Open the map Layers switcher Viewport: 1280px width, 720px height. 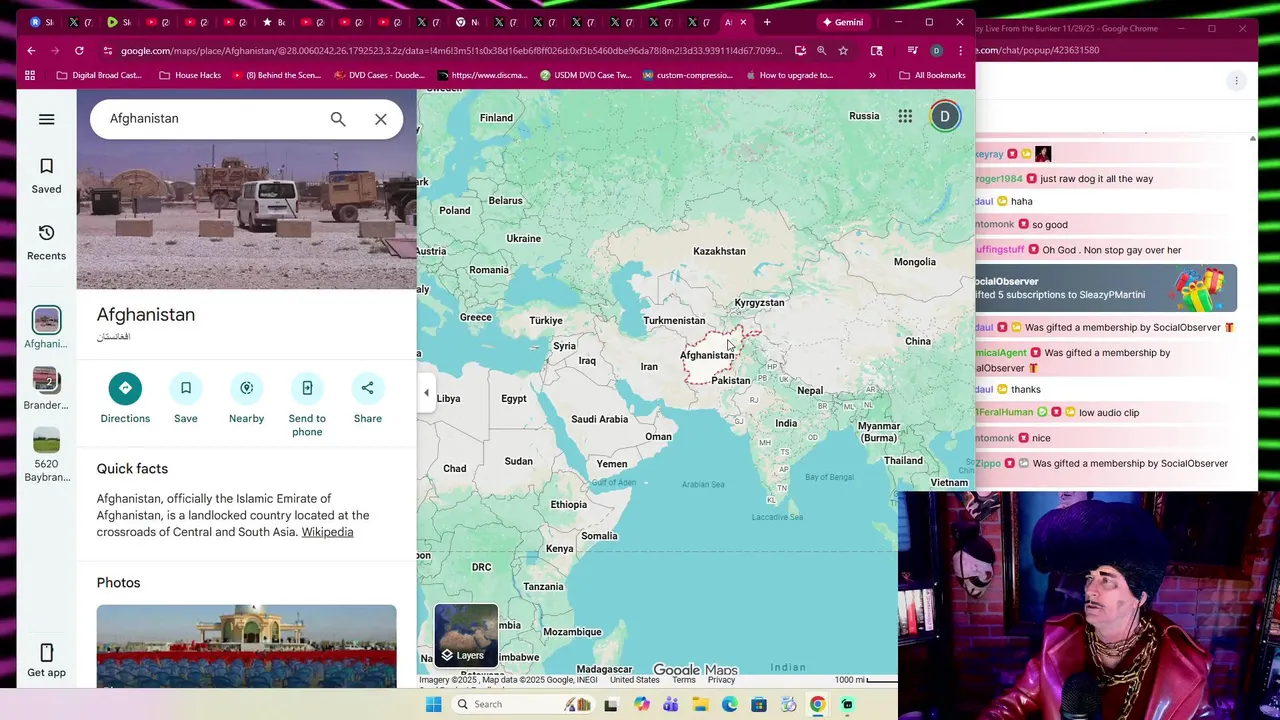click(466, 636)
